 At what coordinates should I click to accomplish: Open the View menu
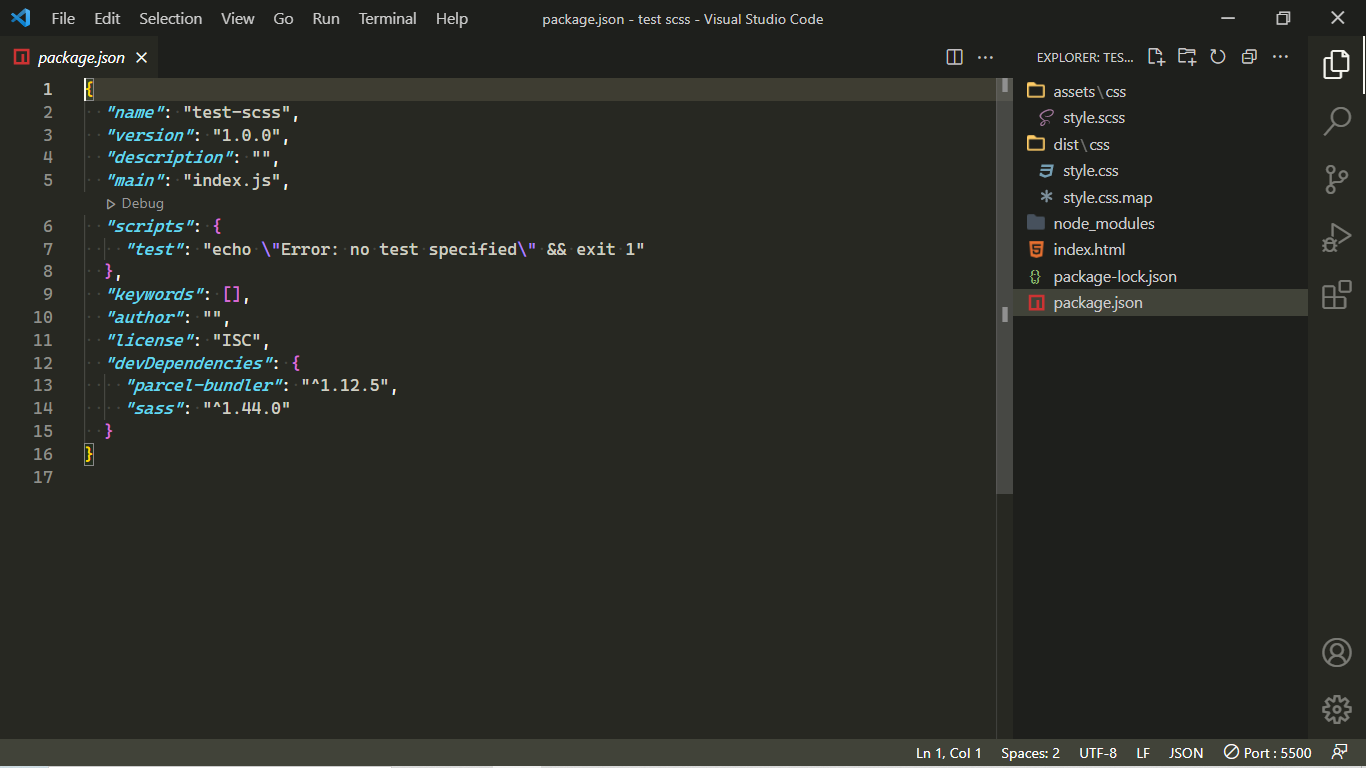(x=238, y=18)
